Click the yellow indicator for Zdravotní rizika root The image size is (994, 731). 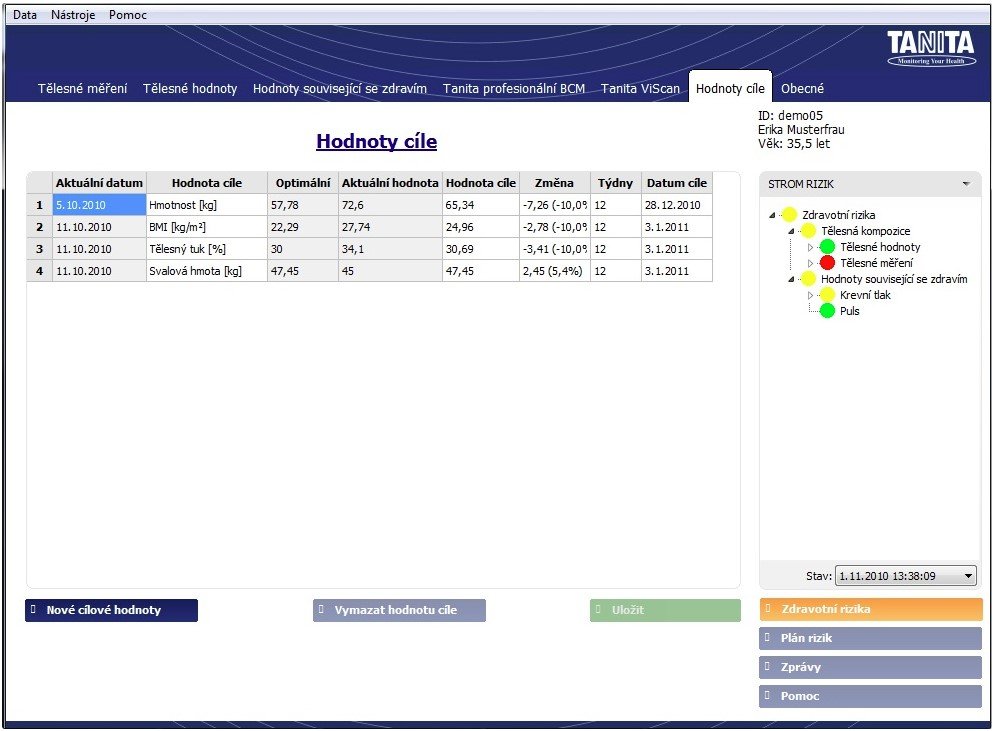(x=789, y=215)
